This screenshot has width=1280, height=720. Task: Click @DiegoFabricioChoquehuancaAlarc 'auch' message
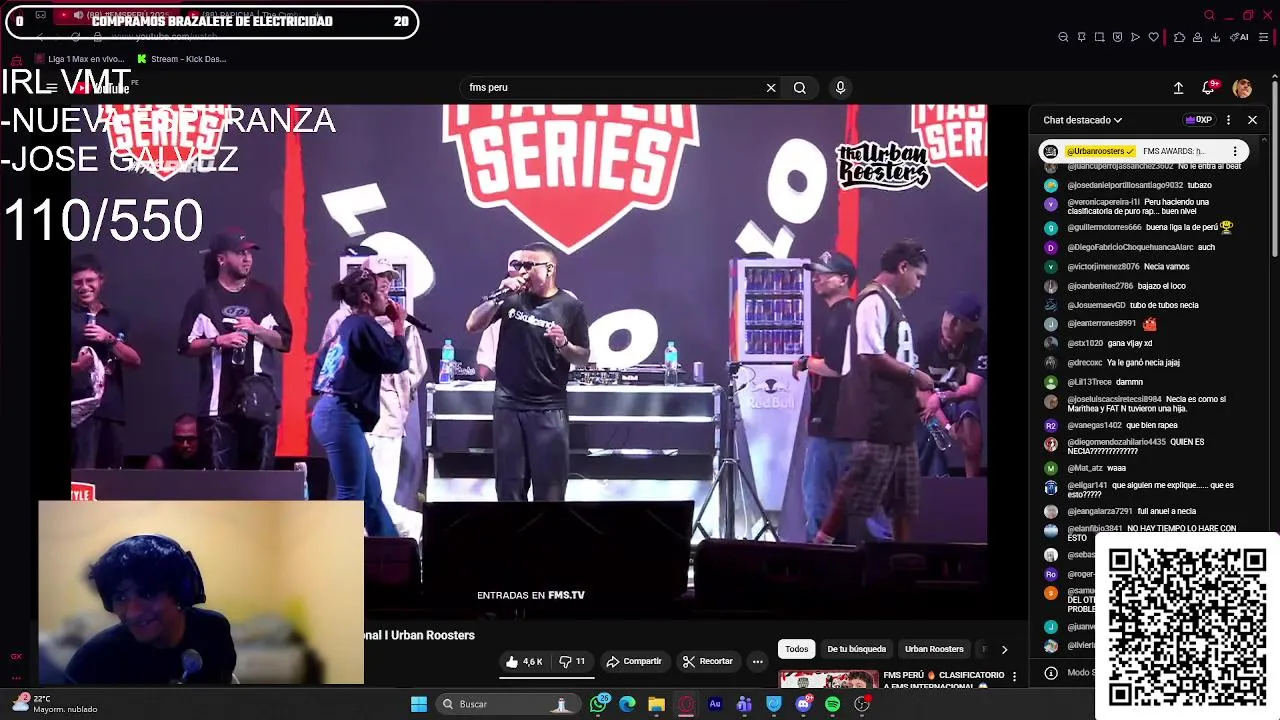1139,247
